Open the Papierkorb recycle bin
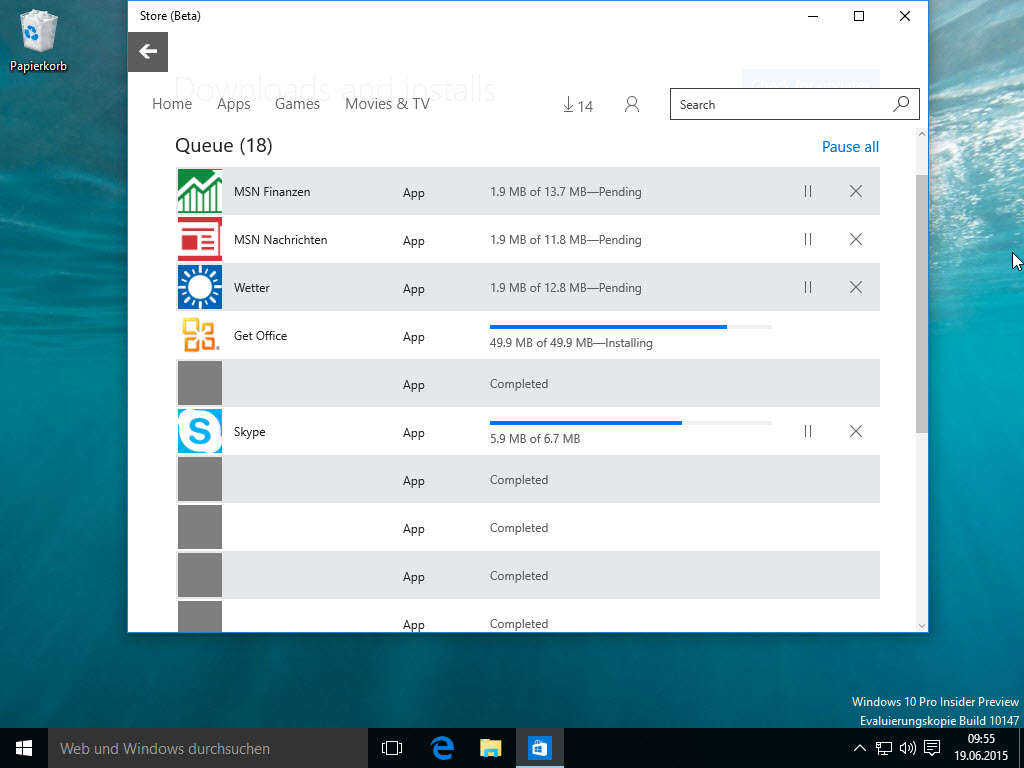 tap(39, 40)
